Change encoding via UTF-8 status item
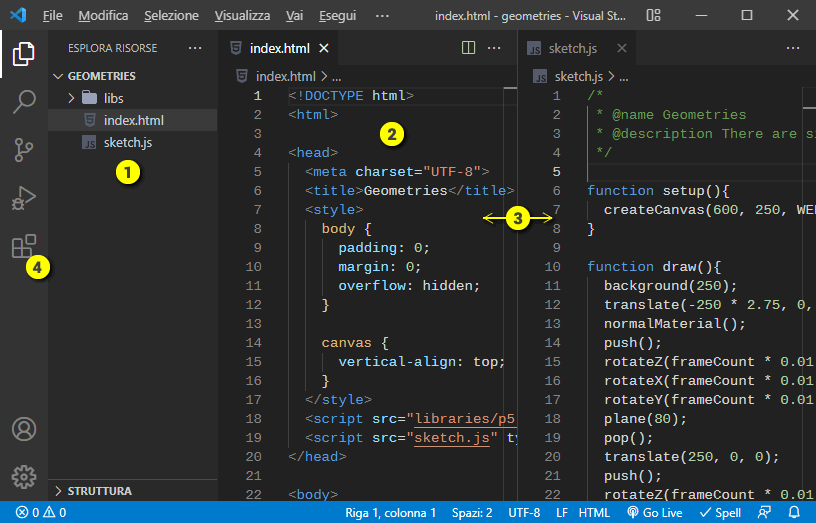Image resolution: width=816 pixels, height=523 pixels. coord(524,513)
